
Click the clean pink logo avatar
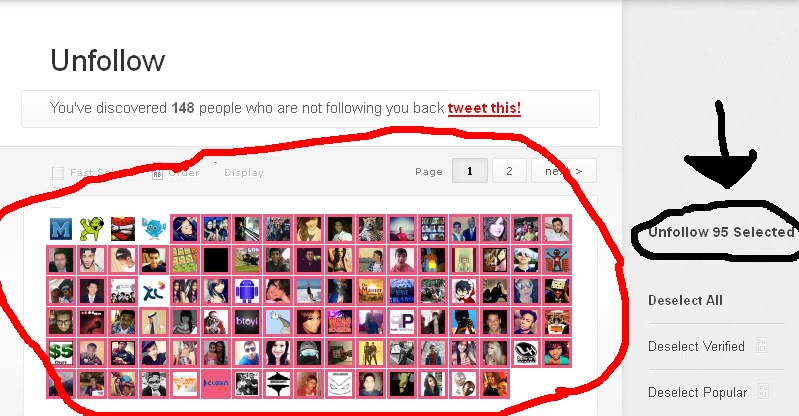pos(216,384)
